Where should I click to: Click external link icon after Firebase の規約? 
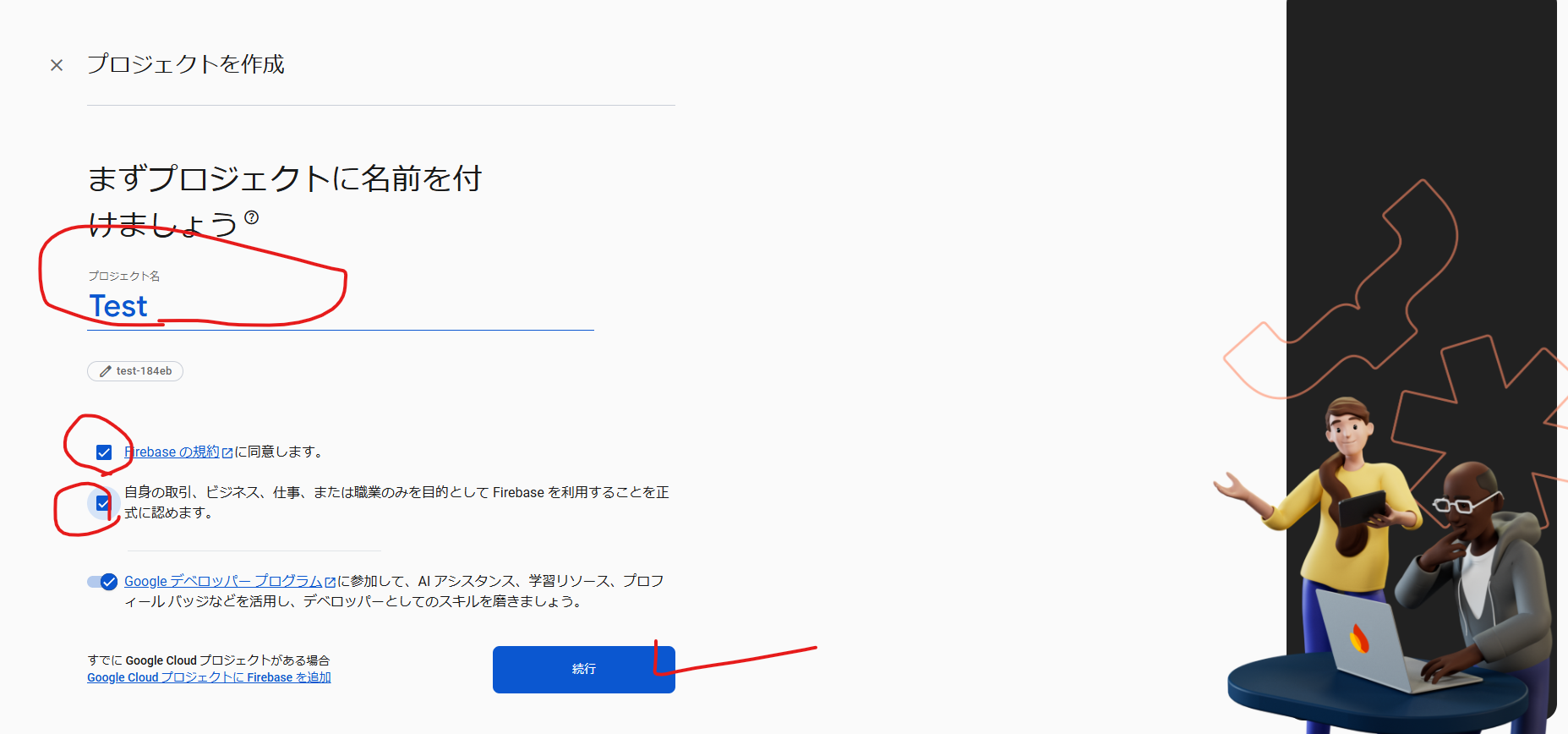pos(227,453)
